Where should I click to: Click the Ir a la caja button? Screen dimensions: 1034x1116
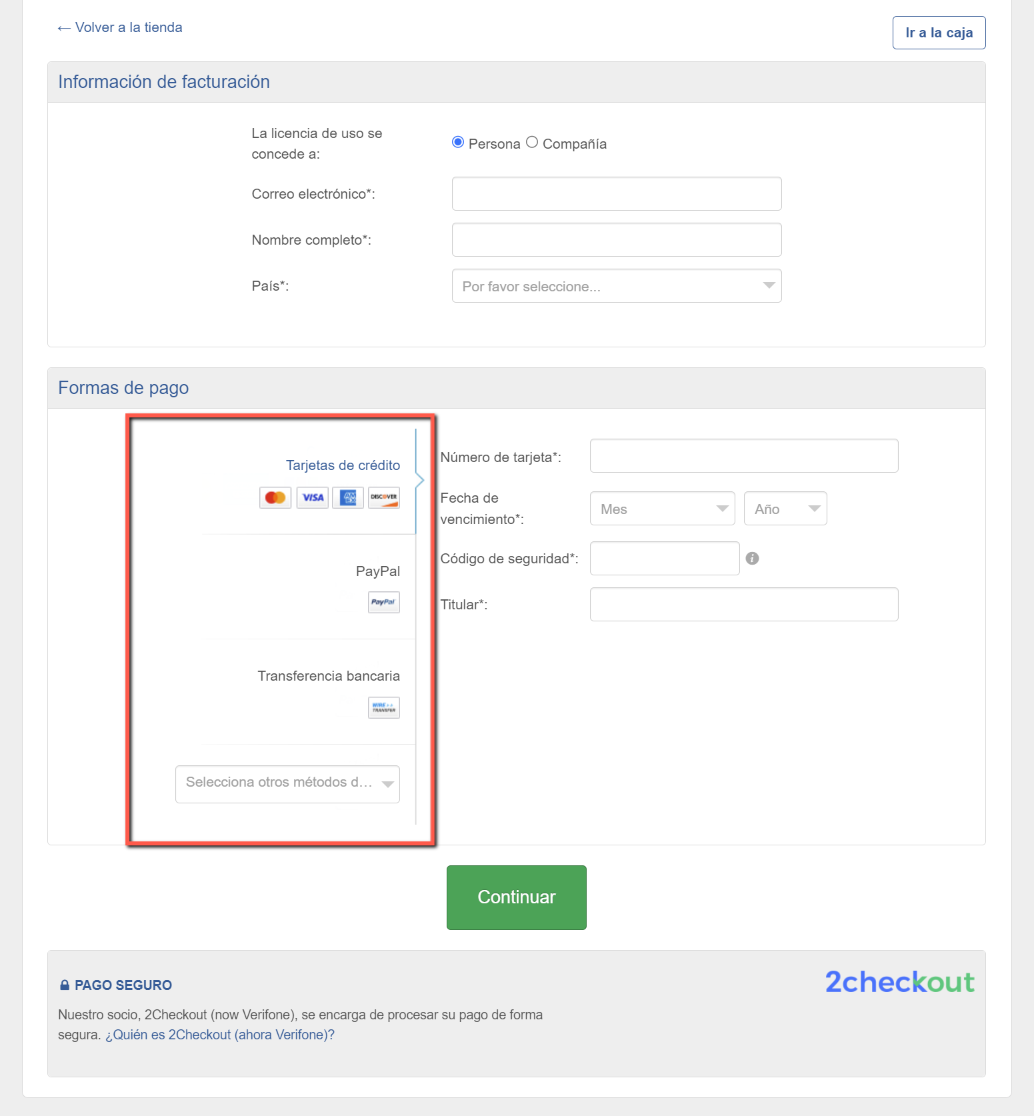[939, 33]
